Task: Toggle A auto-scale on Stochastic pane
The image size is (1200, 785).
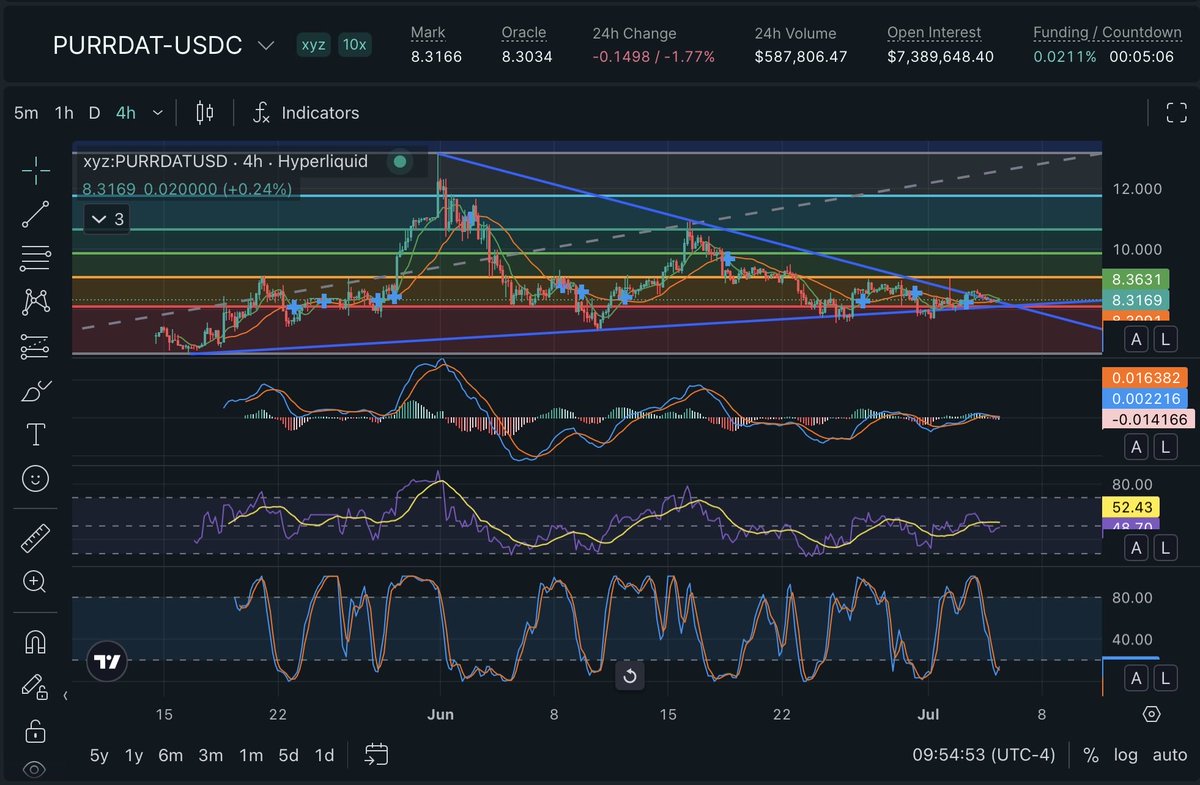Action: (x=1136, y=680)
